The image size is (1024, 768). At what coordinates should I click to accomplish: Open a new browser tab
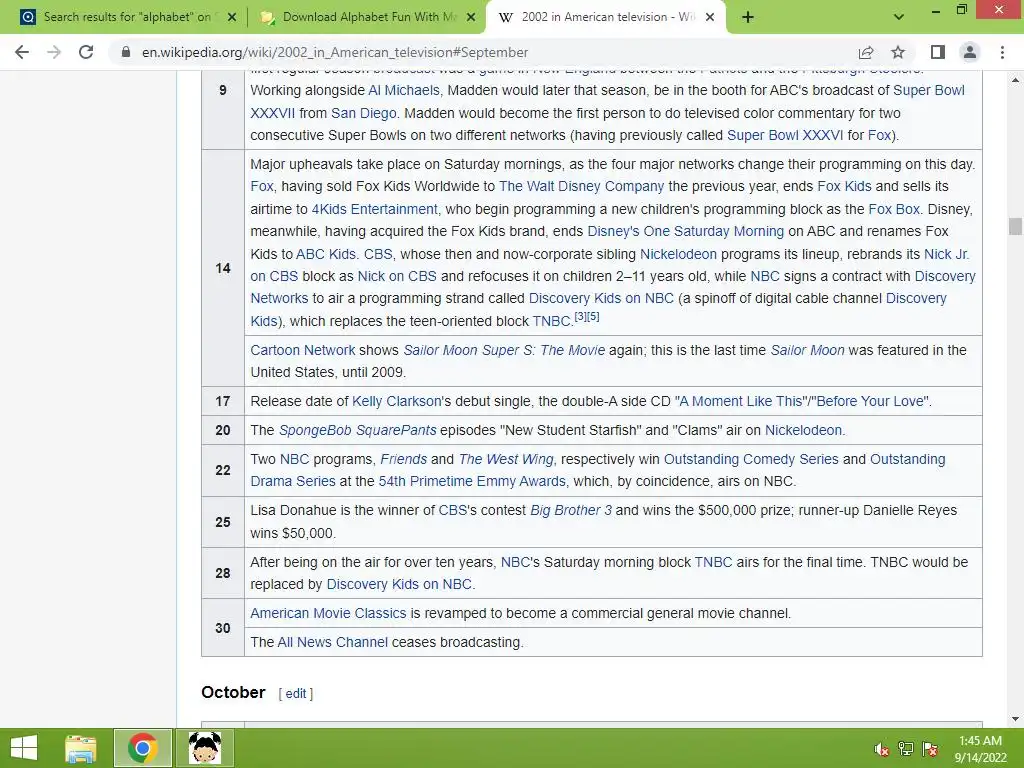[748, 17]
